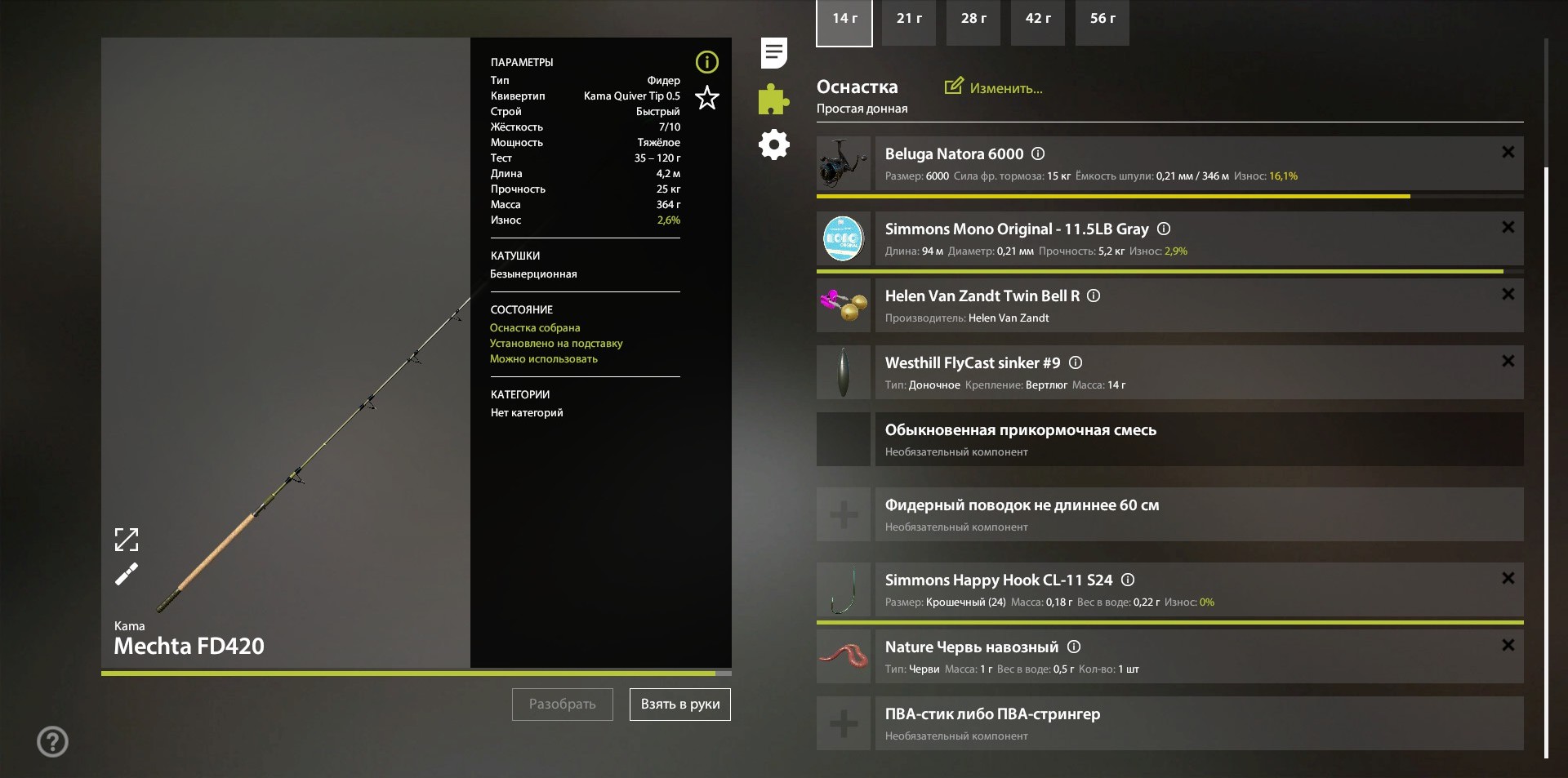Click the Можно использовать status

pos(544,359)
